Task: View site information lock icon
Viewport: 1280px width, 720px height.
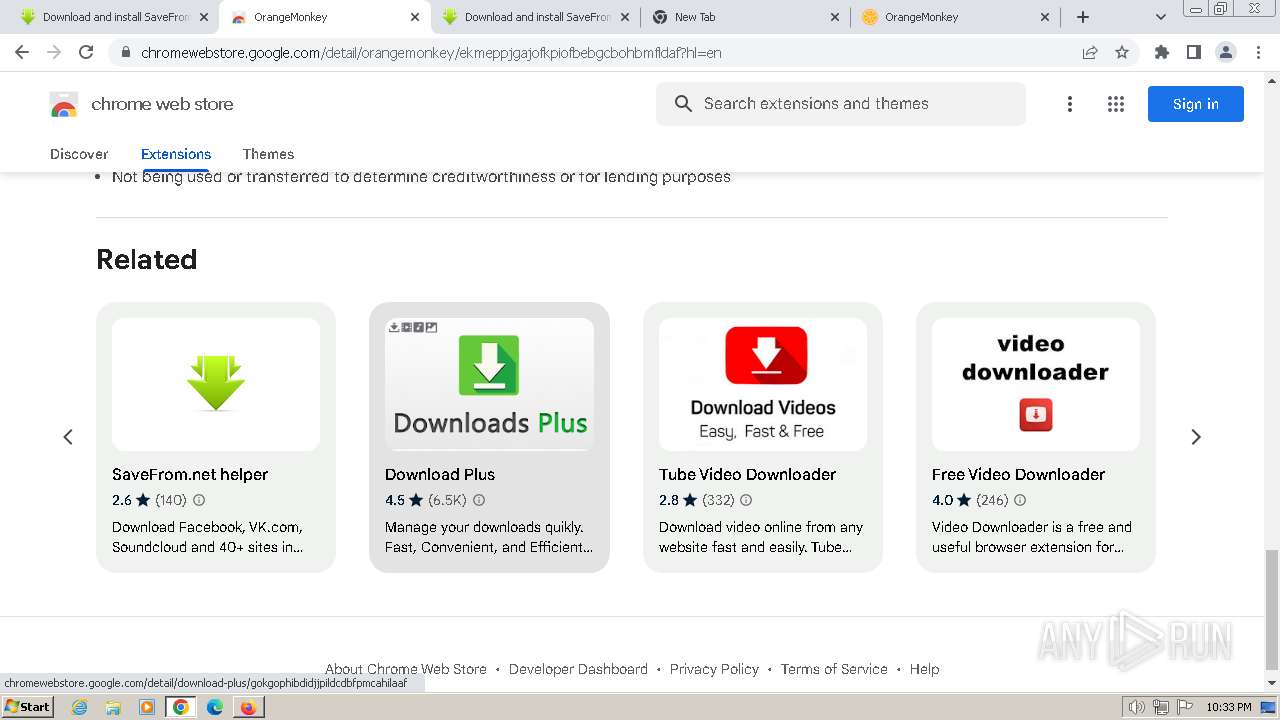Action: pyautogui.click(x=125, y=52)
